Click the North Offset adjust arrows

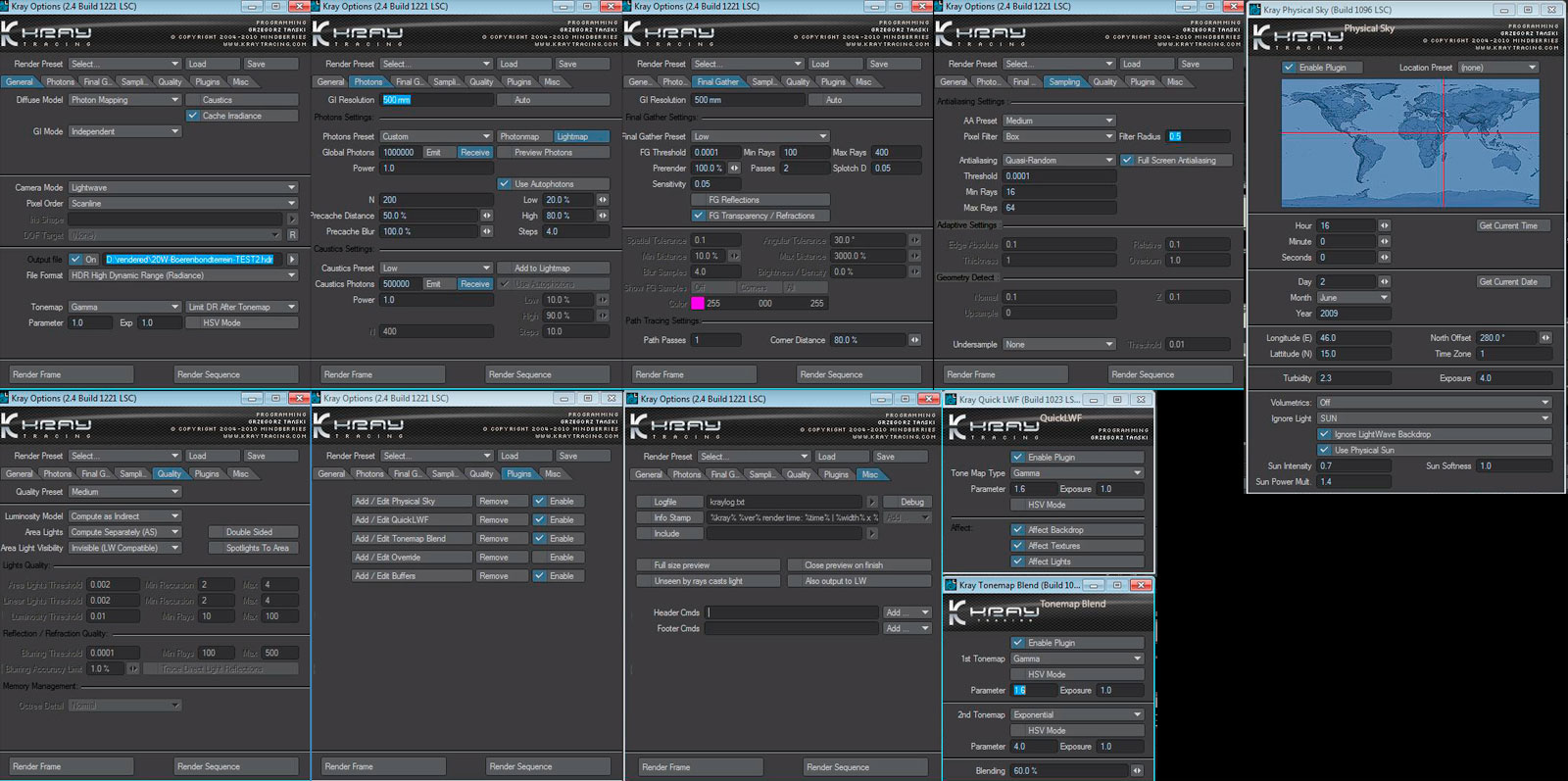click(1545, 338)
